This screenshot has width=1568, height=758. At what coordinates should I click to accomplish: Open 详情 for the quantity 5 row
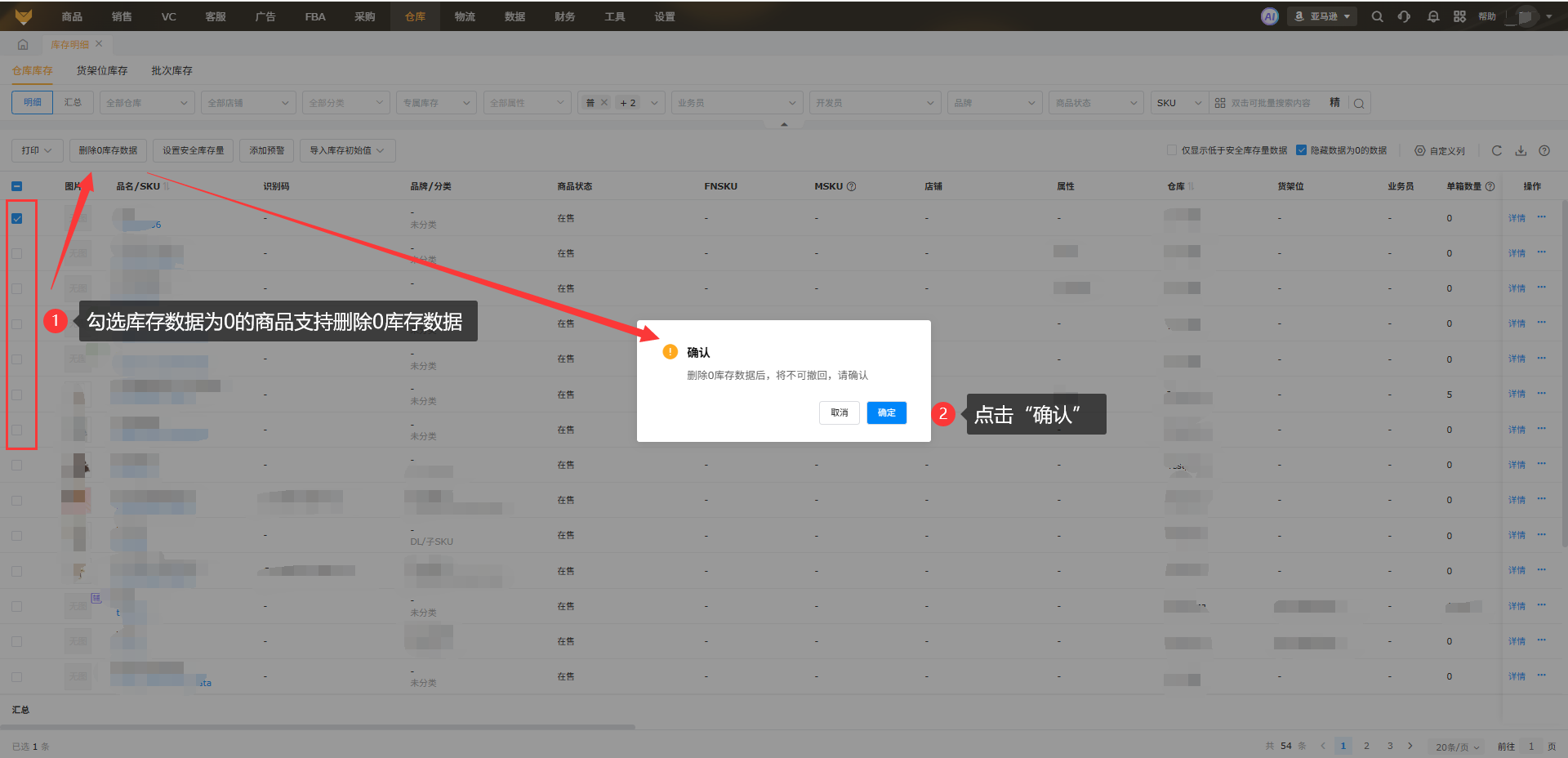[1517, 394]
